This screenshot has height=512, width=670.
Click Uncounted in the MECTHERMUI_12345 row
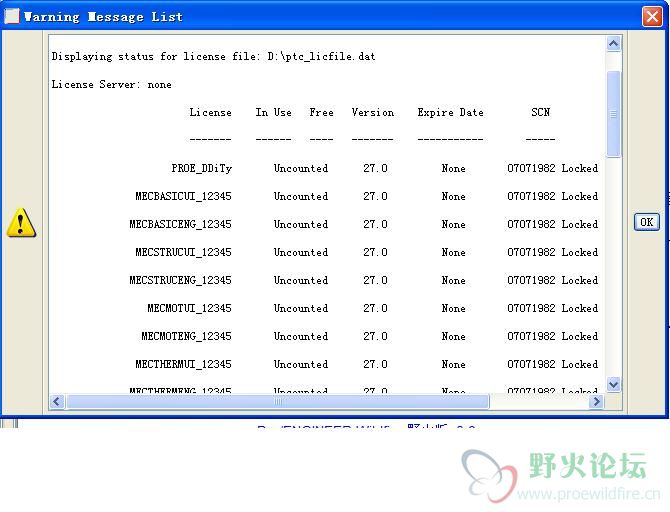coord(301,364)
